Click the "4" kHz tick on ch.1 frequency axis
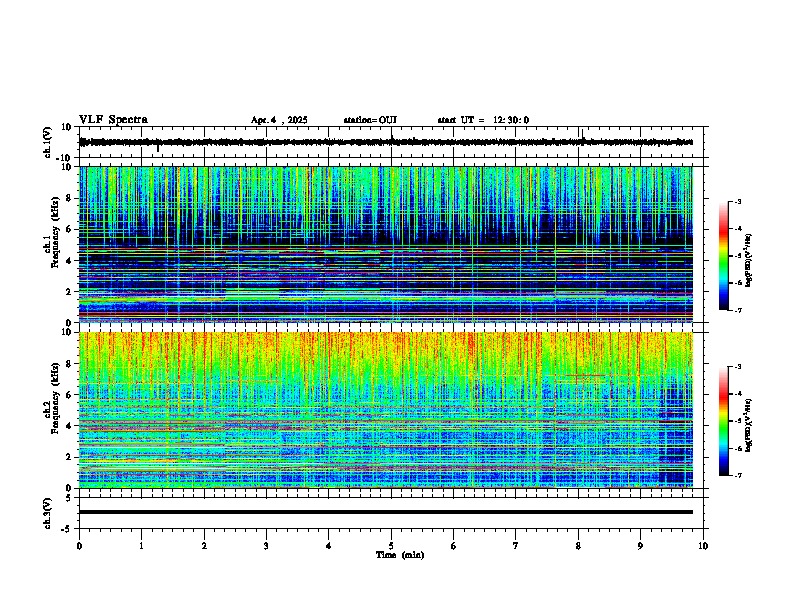 [x=70, y=261]
